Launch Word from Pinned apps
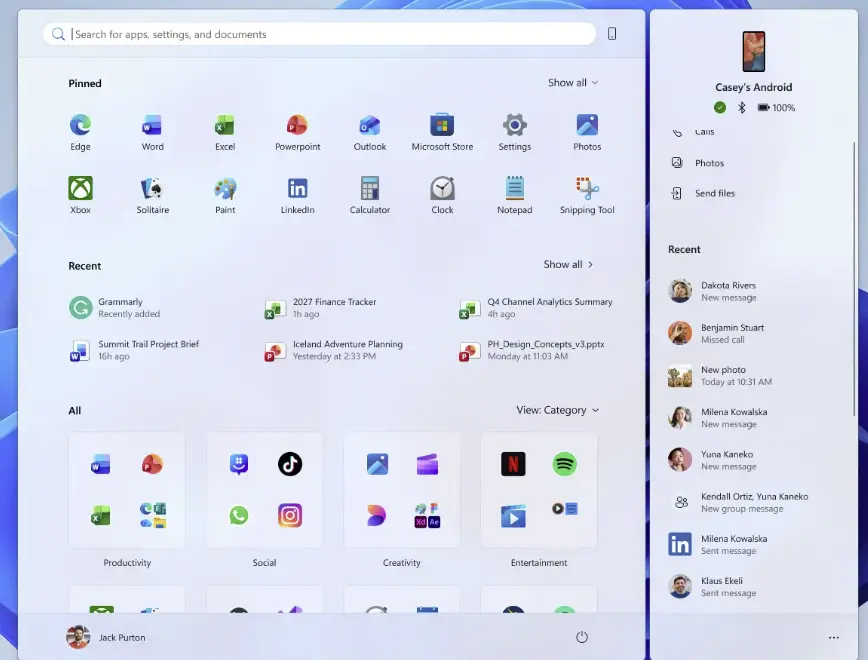Image resolution: width=868 pixels, height=660 pixels. pos(152,132)
